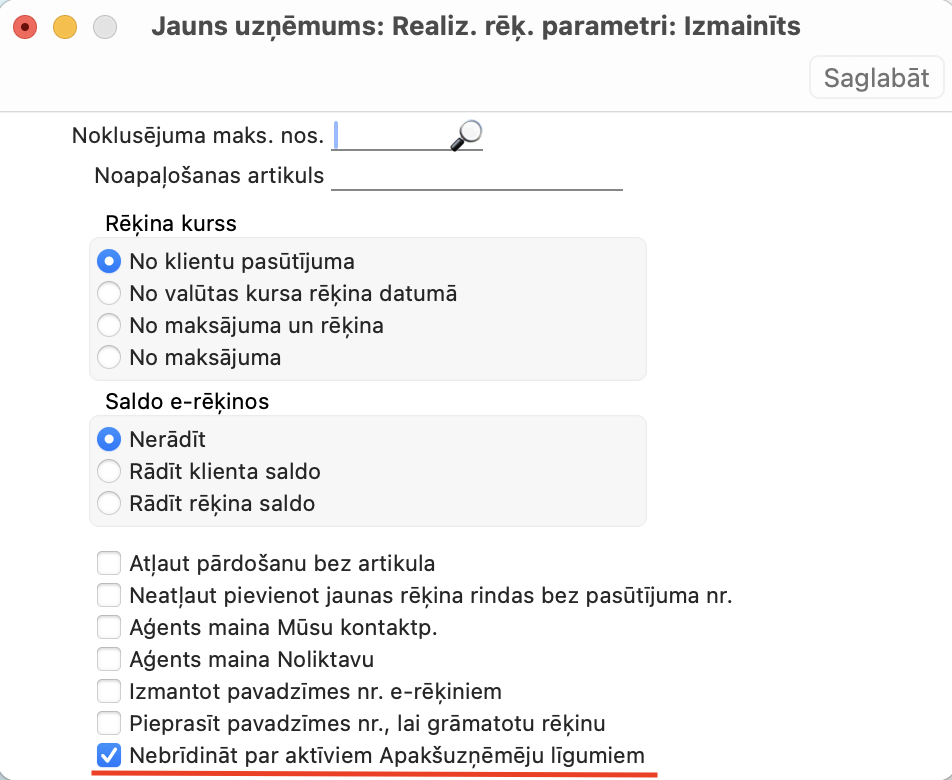Focus the Noklusējuma maks. nos. field
This screenshot has width=952, height=780.
(390, 136)
